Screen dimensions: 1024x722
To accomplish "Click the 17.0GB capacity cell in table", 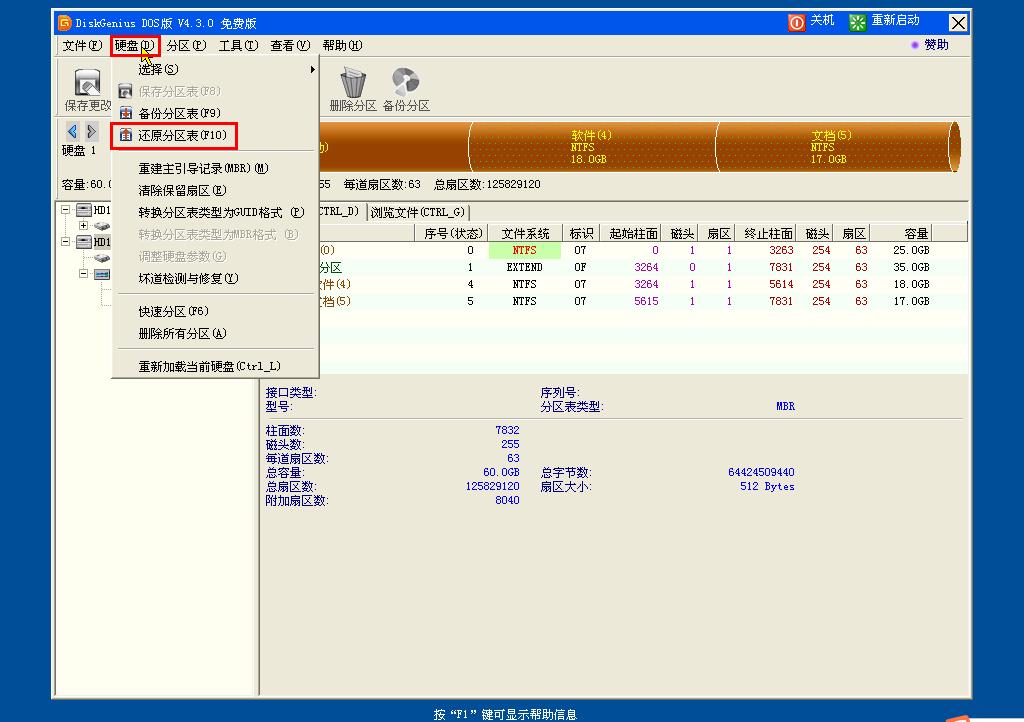I will click(911, 301).
